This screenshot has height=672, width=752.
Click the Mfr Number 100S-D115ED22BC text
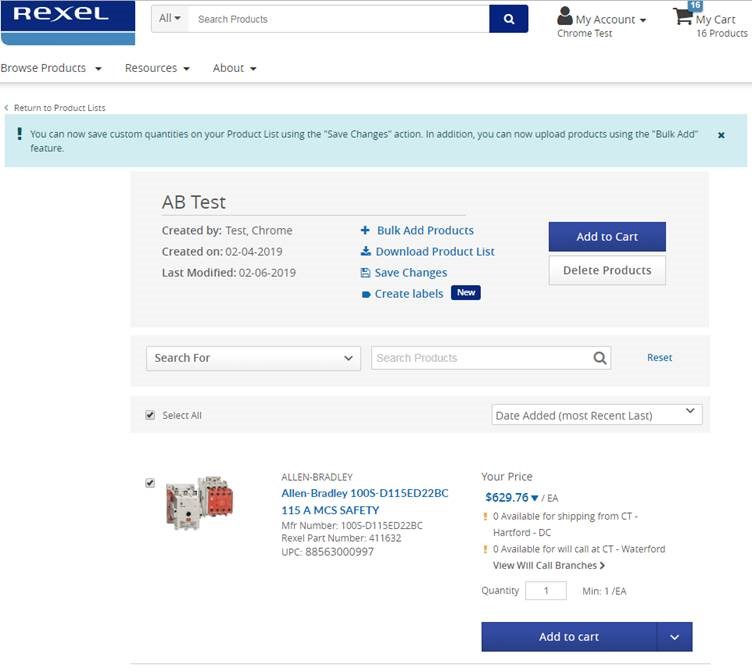[352, 525]
